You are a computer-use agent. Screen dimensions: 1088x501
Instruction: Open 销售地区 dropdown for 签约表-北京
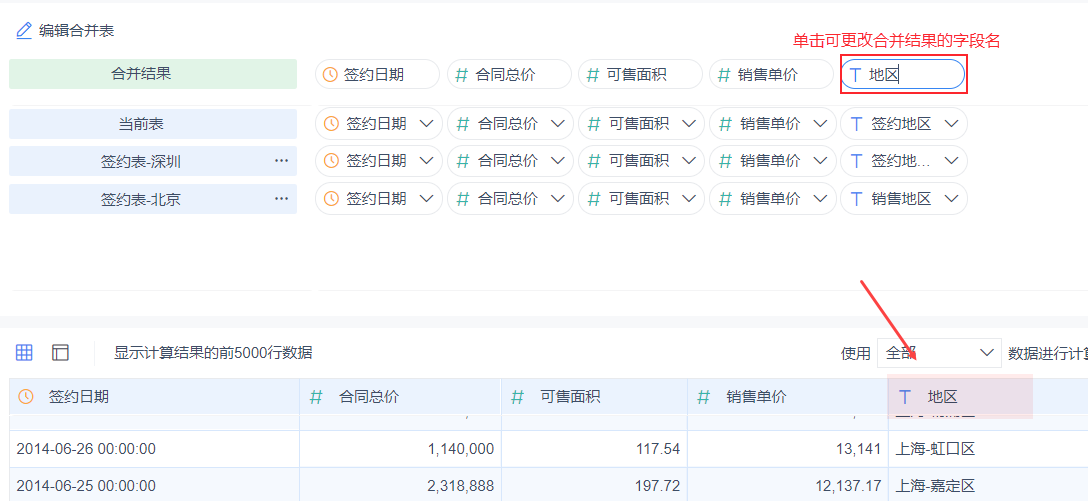[x=951, y=199]
